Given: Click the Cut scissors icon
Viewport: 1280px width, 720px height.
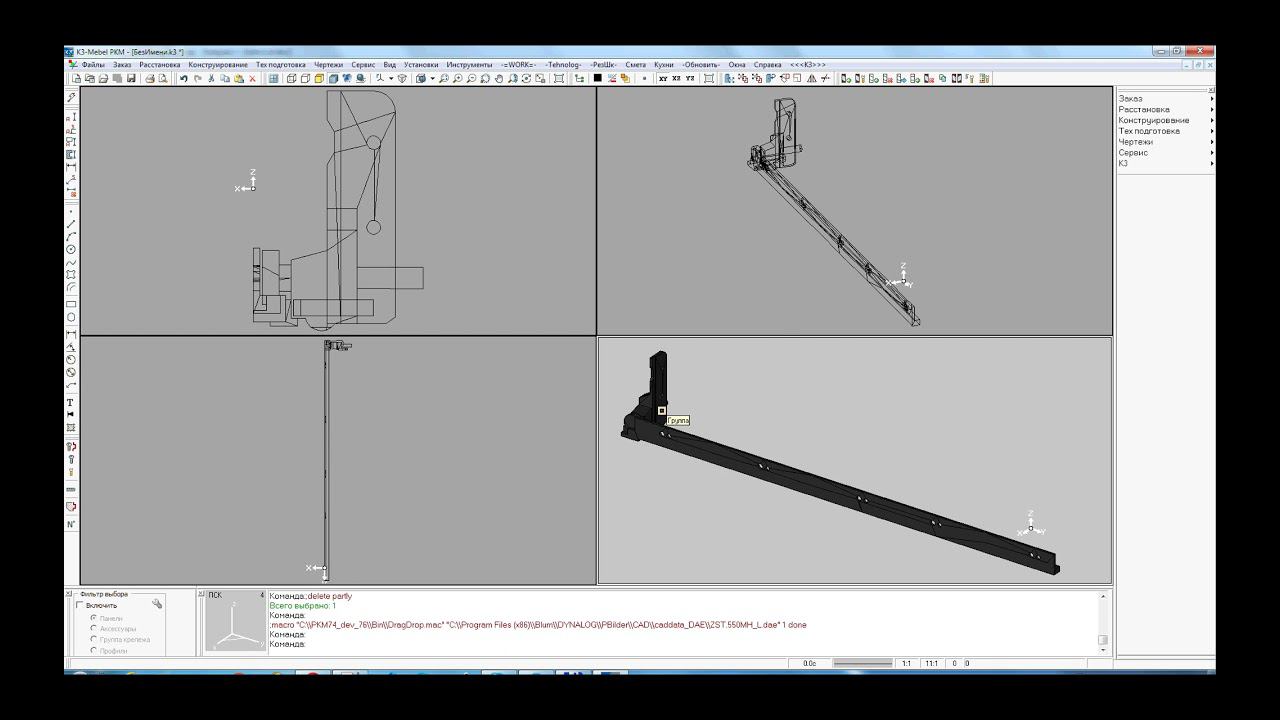Looking at the screenshot, I should (x=212, y=78).
